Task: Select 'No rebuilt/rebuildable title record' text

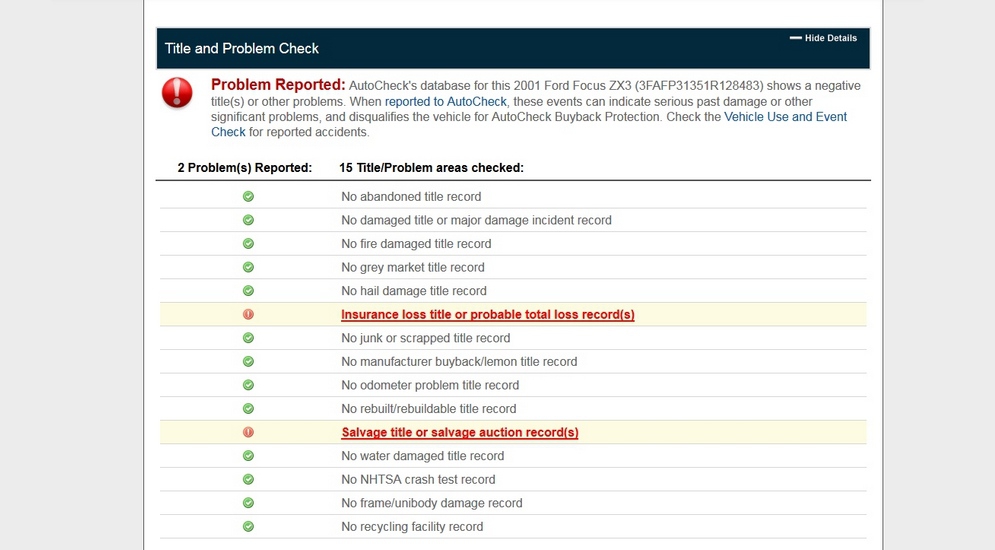Action: (x=429, y=409)
